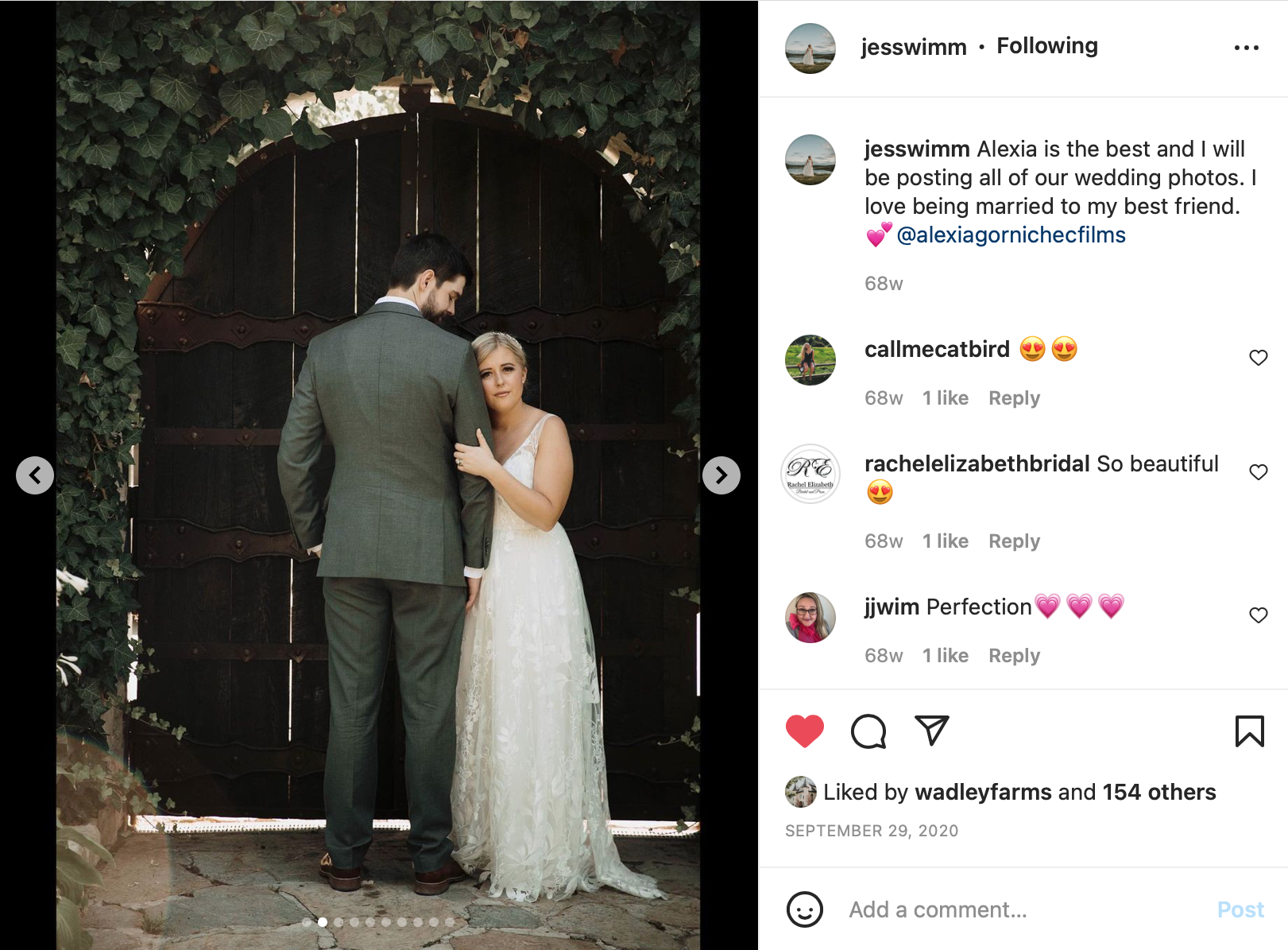Like jjwim's Perfection comment
Viewport: 1288px width, 950px height.
coord(1259,615)
